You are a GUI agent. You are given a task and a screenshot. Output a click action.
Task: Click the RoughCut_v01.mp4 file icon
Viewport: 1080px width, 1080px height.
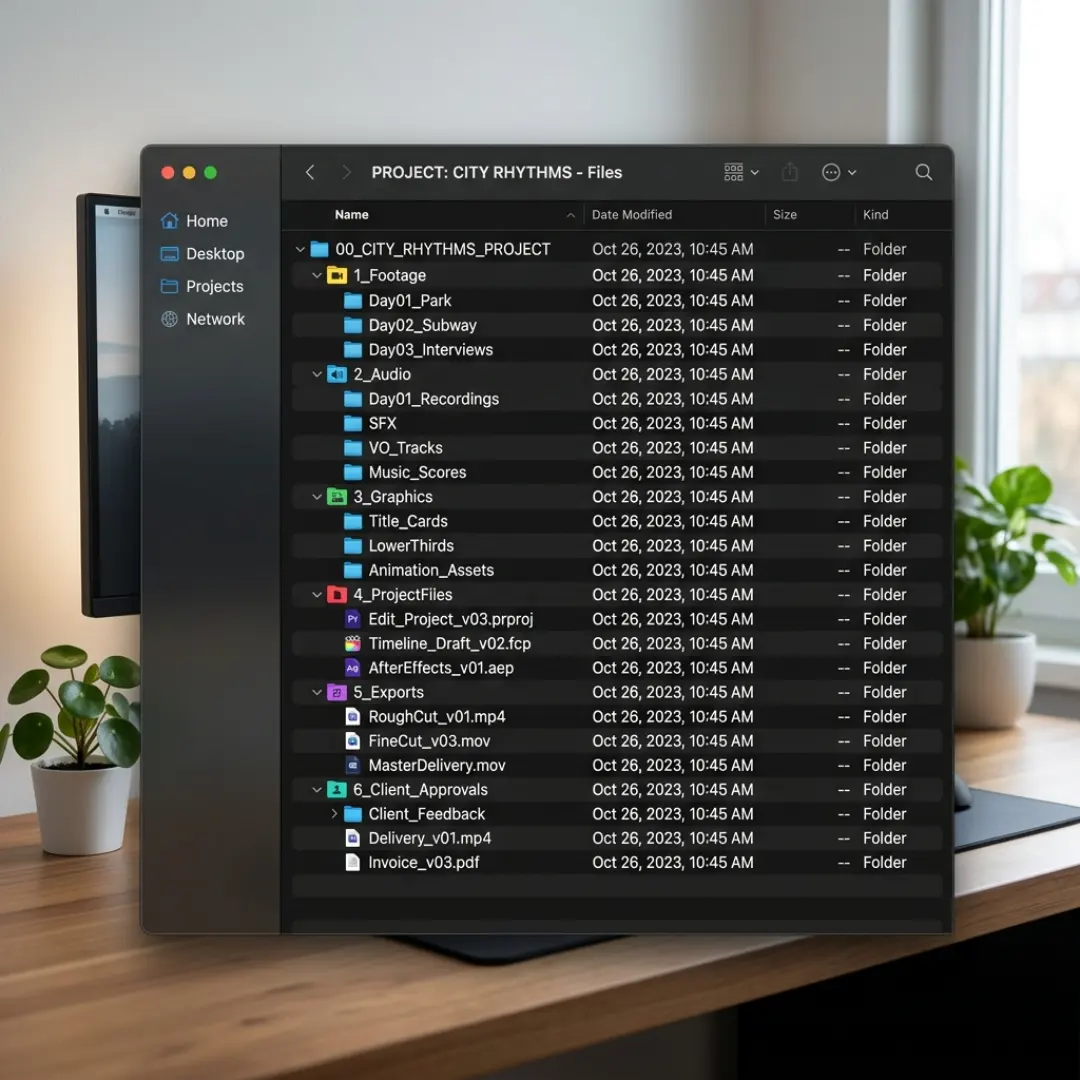pos(353,717)
